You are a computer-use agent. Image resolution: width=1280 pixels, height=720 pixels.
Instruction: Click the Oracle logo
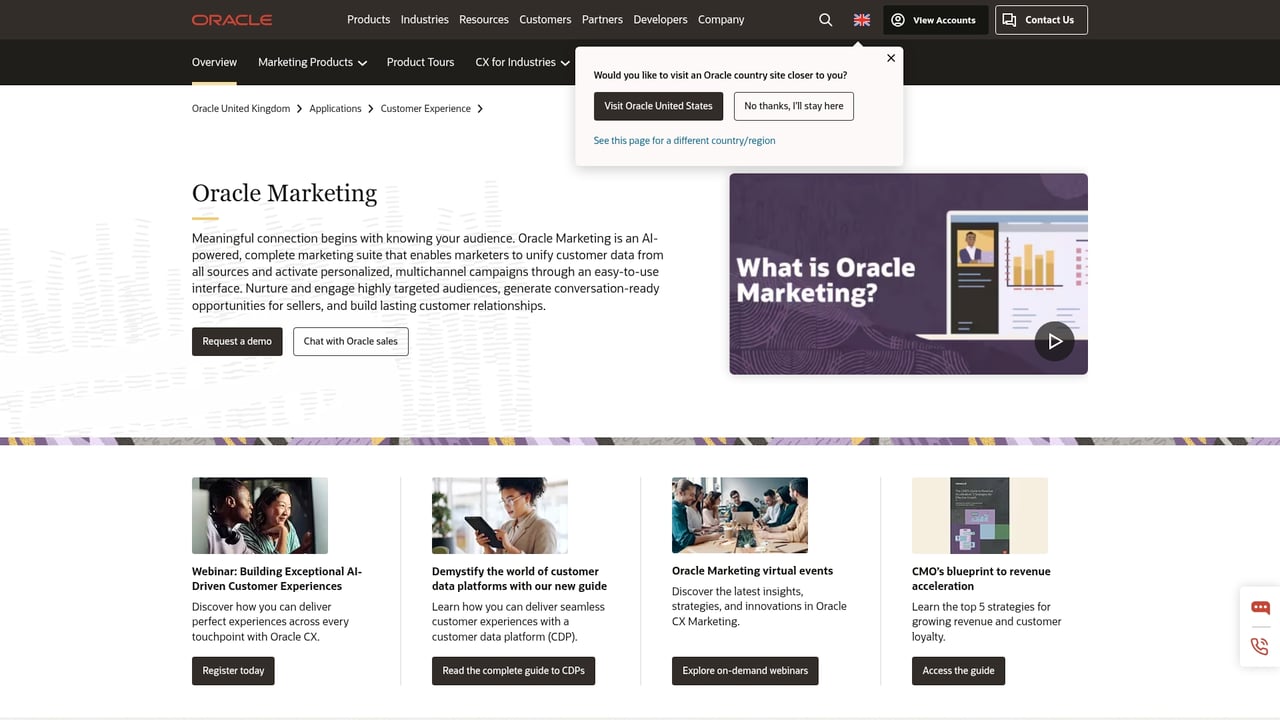[x=231, y=19]
